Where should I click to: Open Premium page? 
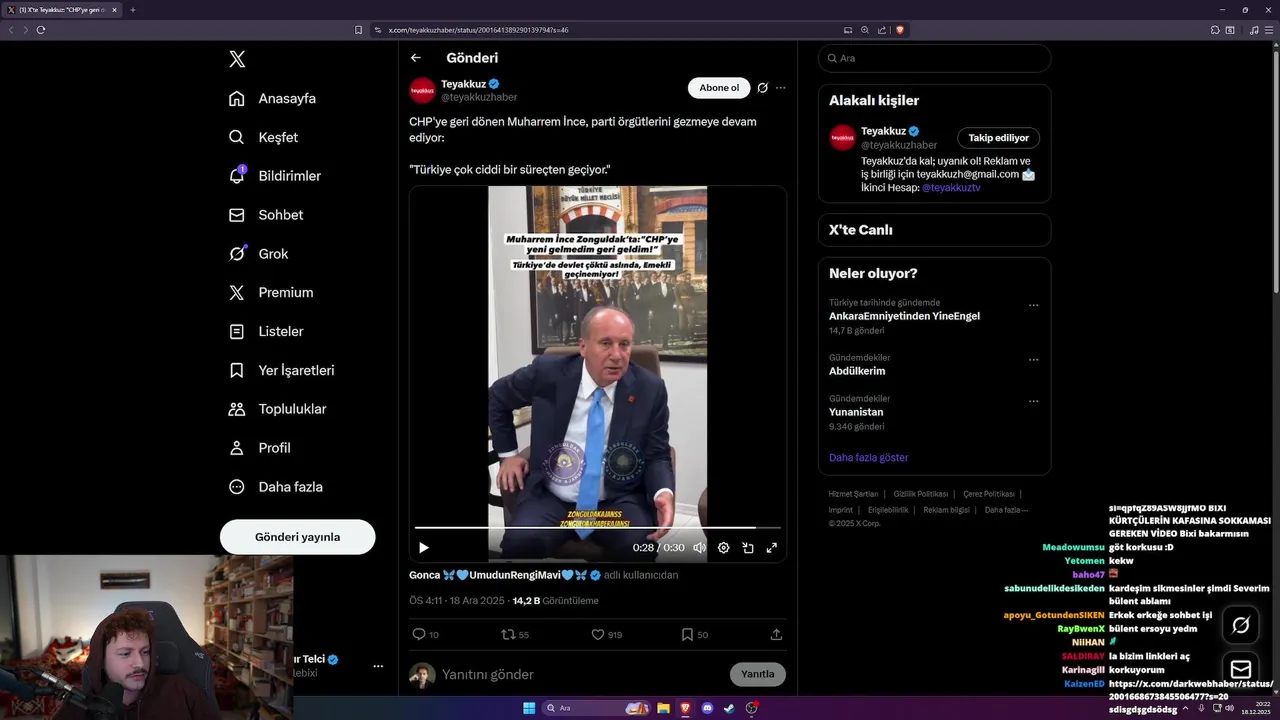(270, 293)
